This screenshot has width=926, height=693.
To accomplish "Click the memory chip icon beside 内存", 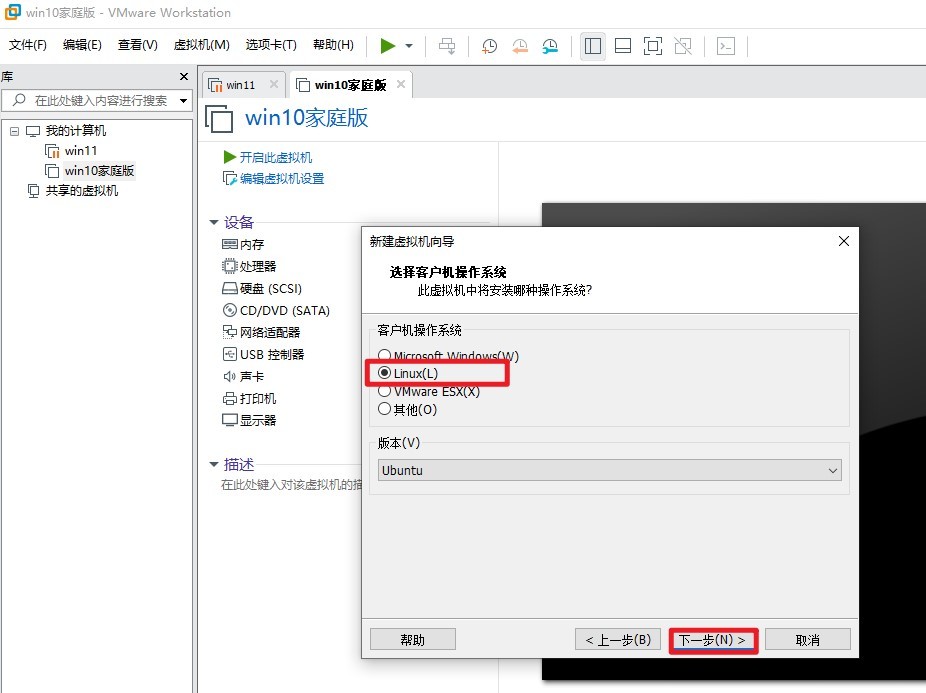I will 230,245.
